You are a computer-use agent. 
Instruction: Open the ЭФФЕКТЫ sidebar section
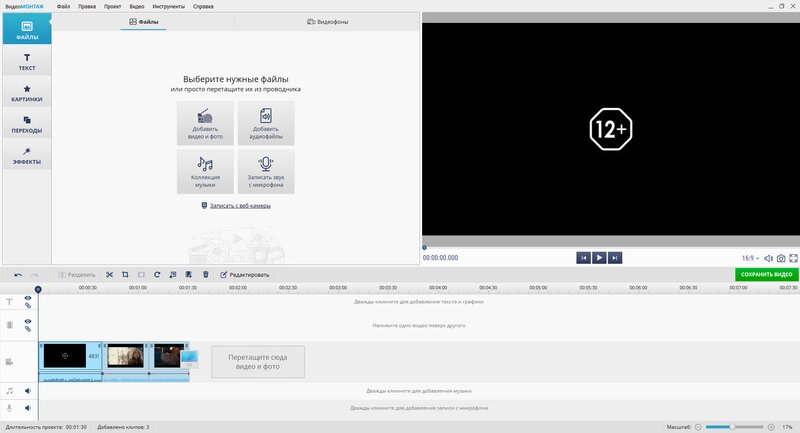[26, 154]
